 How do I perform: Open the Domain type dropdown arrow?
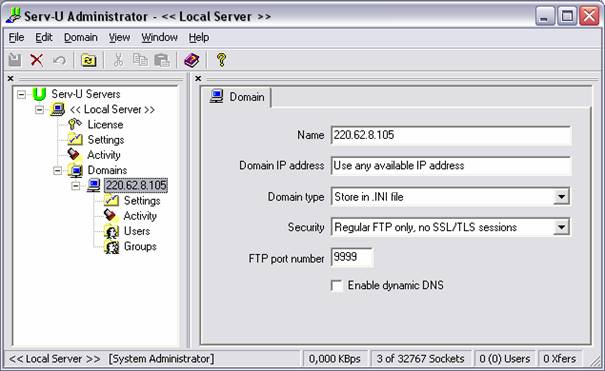coord(561,197)
